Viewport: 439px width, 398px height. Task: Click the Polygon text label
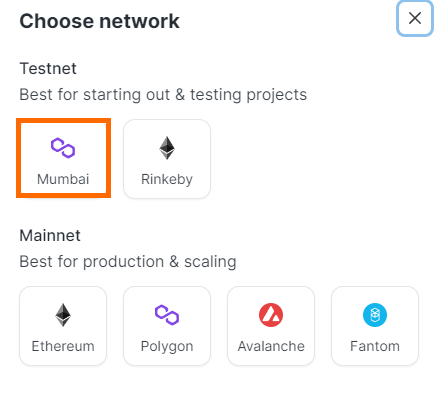167,347
